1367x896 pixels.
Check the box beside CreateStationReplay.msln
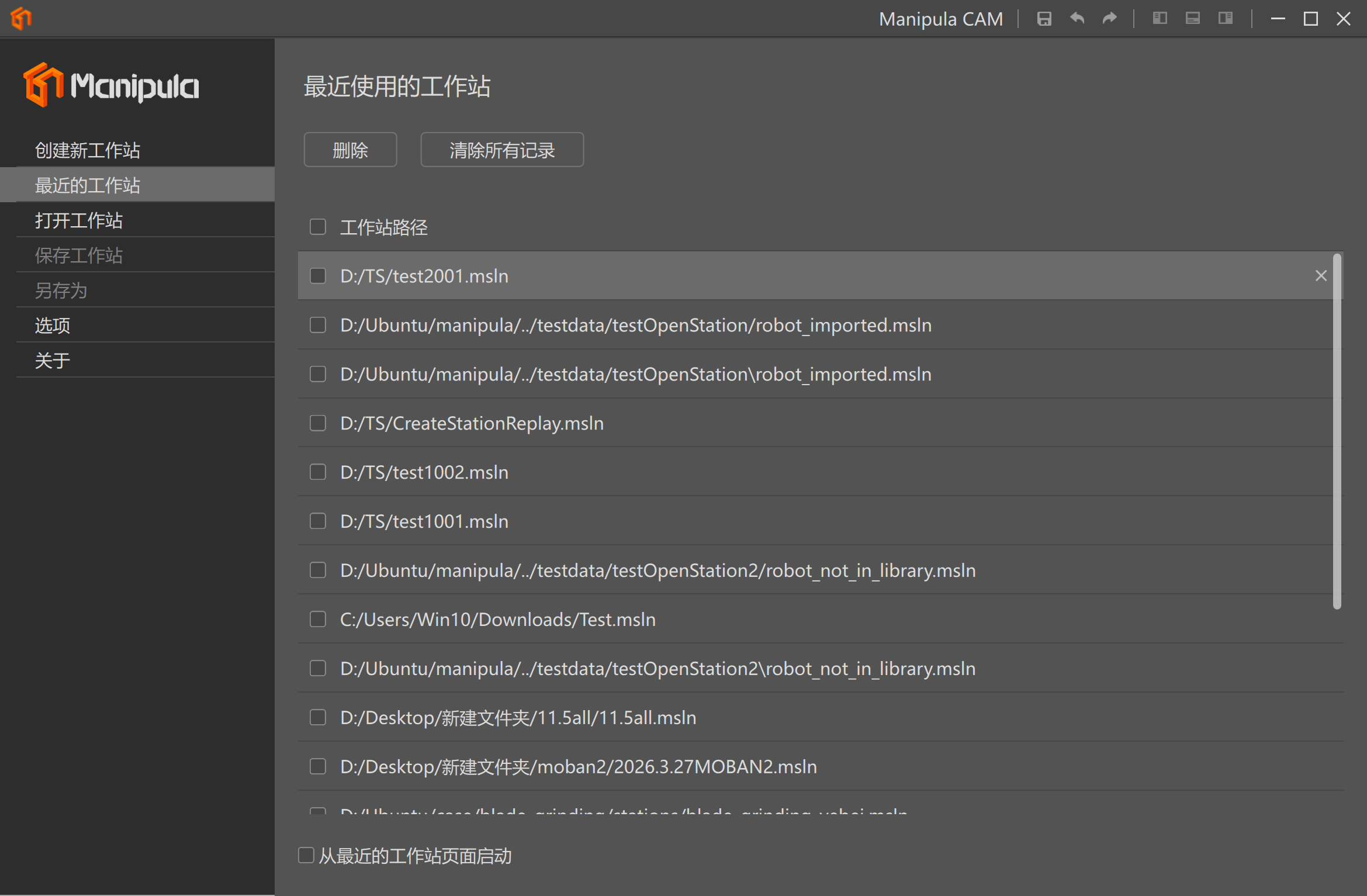[x=318, y=423]
